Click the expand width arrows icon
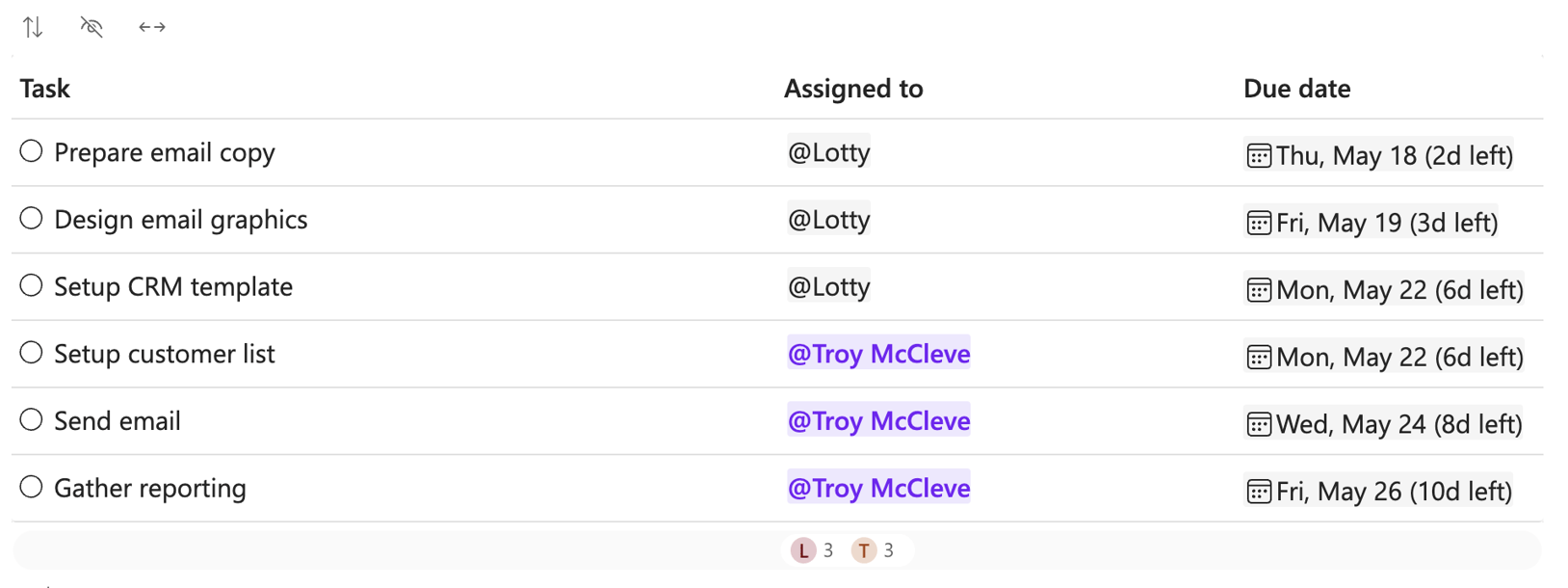Screen dimensions: 1568x588 [152, 27]
